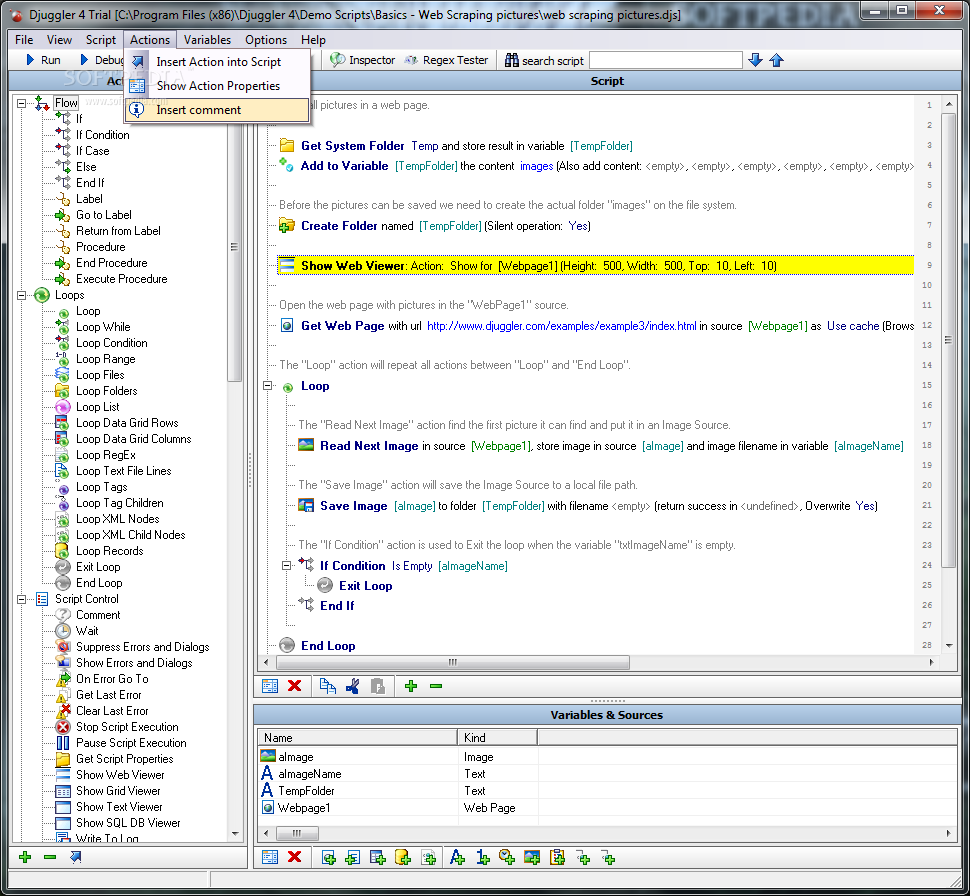Open the Help menu
Image resolution: width=970 pixels, height=896 pixels.
pyautogui.click(x=314, y=40)
